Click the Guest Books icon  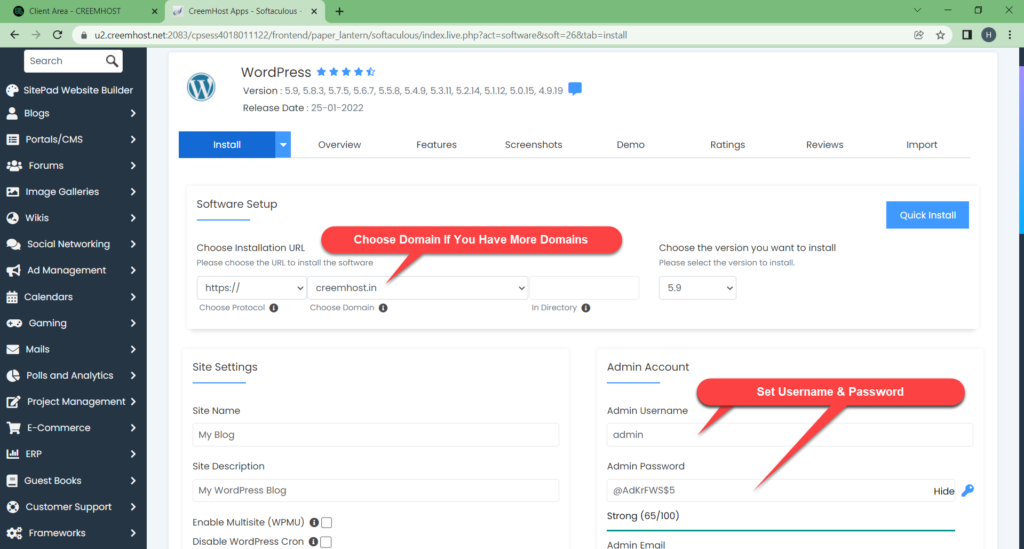click(12, 480)
